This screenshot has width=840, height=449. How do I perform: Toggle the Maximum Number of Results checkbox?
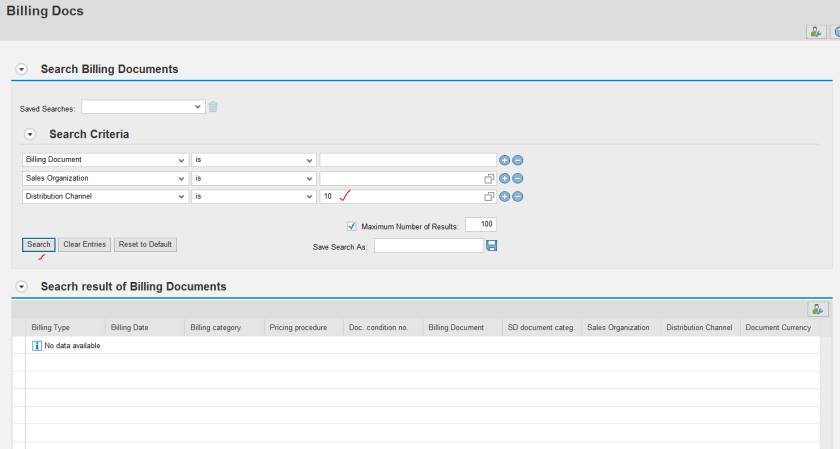[x=351, y=226]
